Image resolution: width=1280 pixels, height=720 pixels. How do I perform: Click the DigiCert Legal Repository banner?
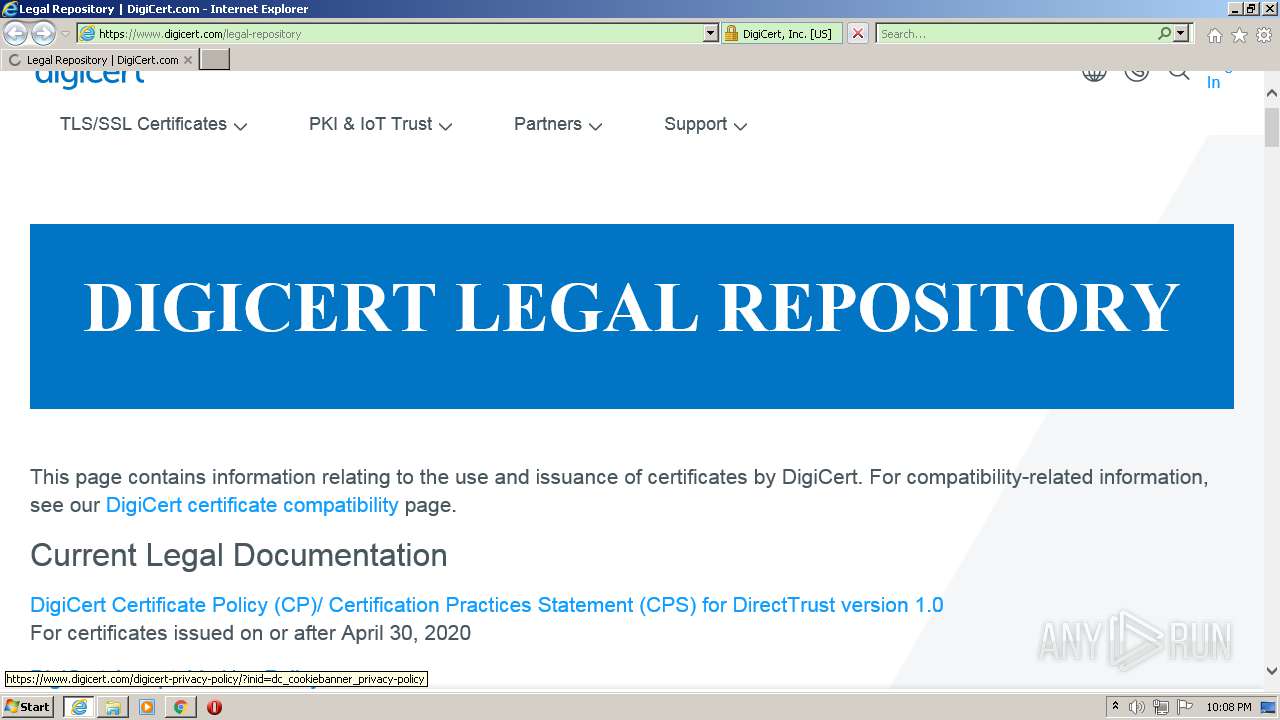click(632, 316)
